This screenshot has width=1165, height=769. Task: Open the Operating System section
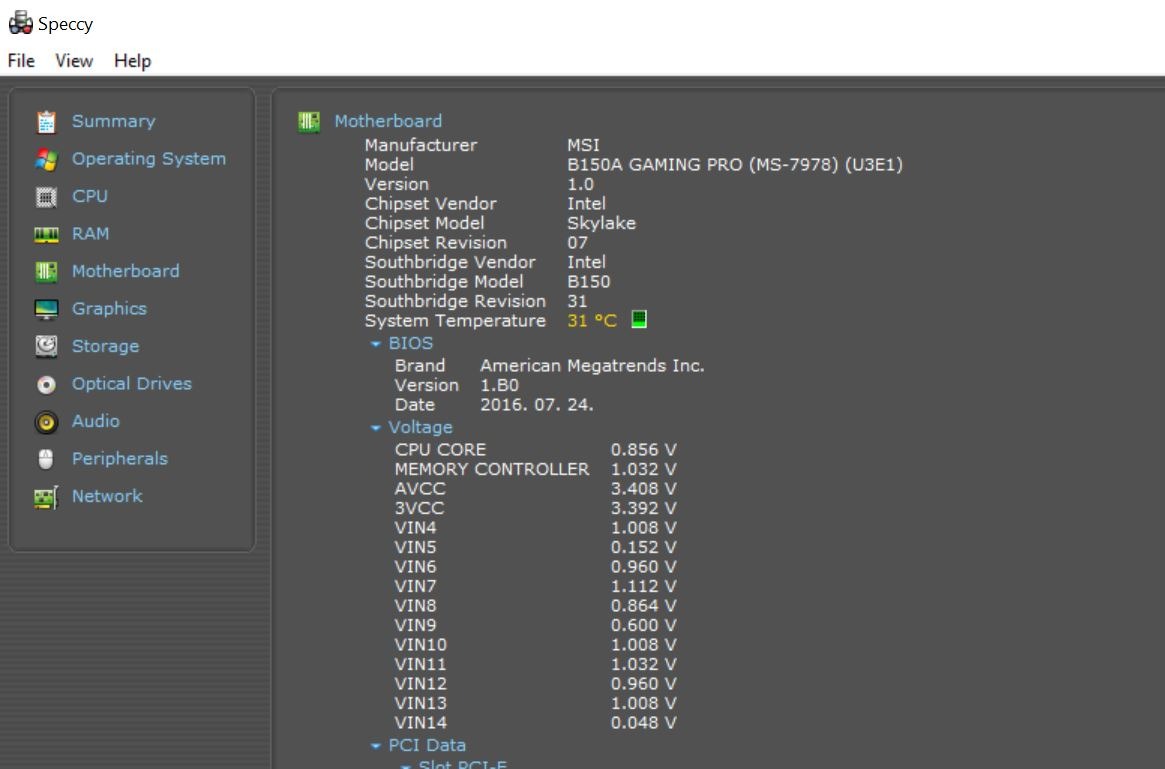coord(149,159)
